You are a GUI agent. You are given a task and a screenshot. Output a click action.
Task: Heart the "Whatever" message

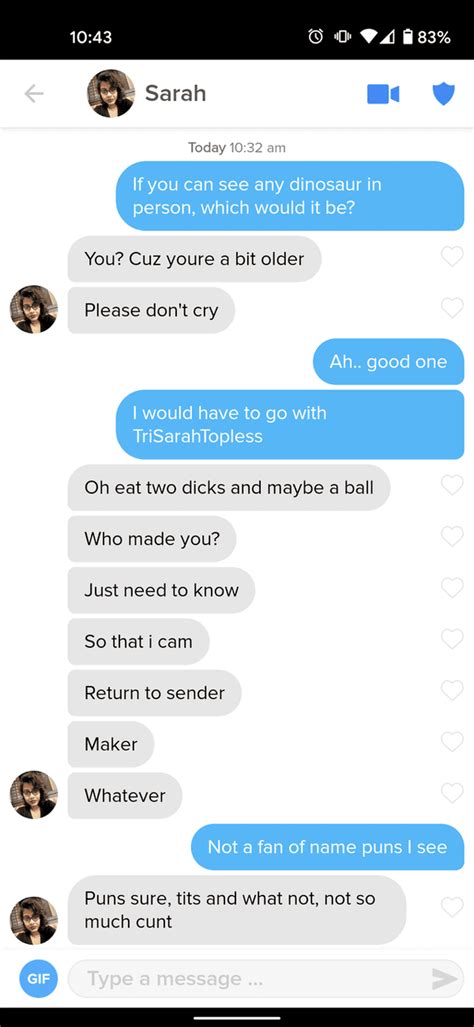[452, 793]
